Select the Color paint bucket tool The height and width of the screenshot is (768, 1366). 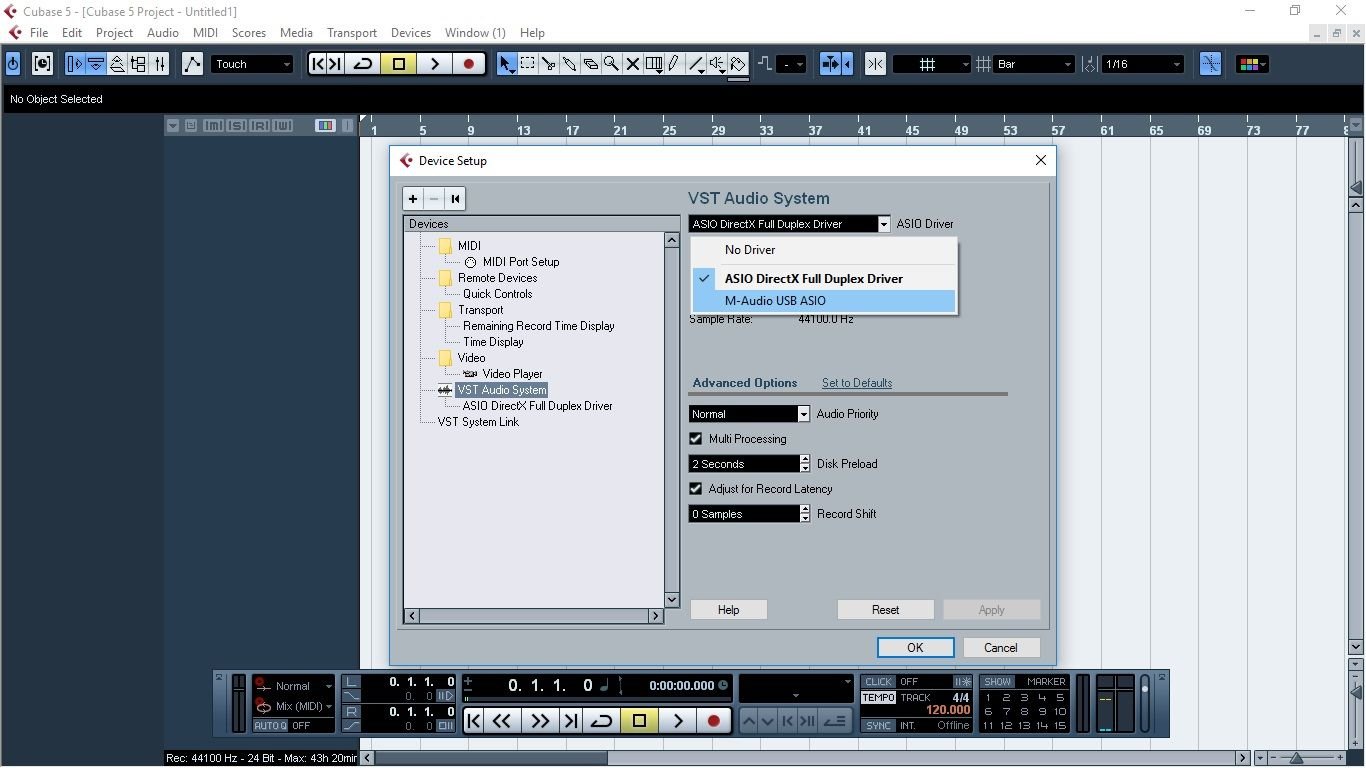point(738,64)
